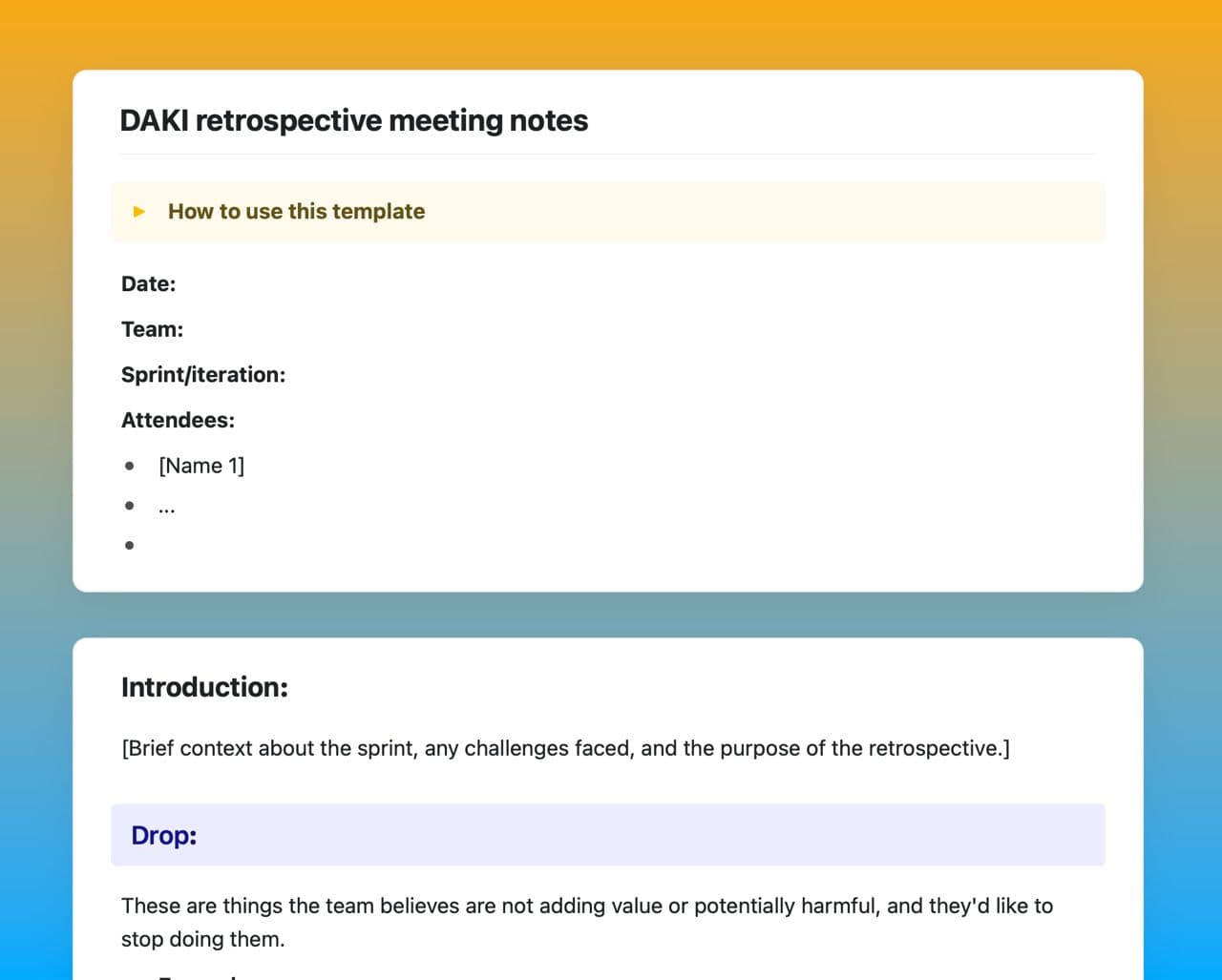Viewport: 1222px width, 980px height.
Task: Click the bullet dot beside [Name 1]
Action: point(130,466)
